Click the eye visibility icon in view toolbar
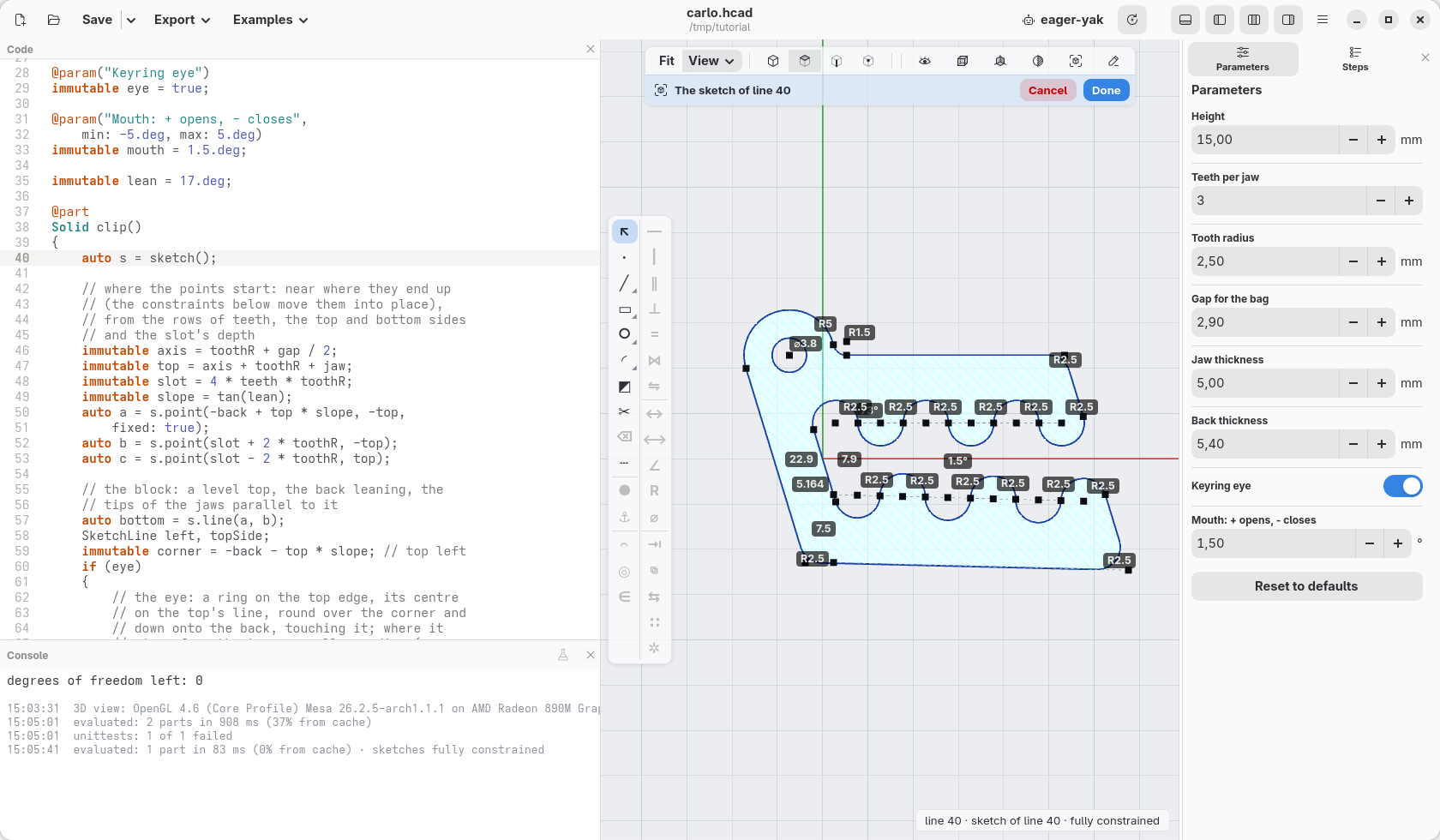Viewport: 1440px width, 840px height. [925, 61]
